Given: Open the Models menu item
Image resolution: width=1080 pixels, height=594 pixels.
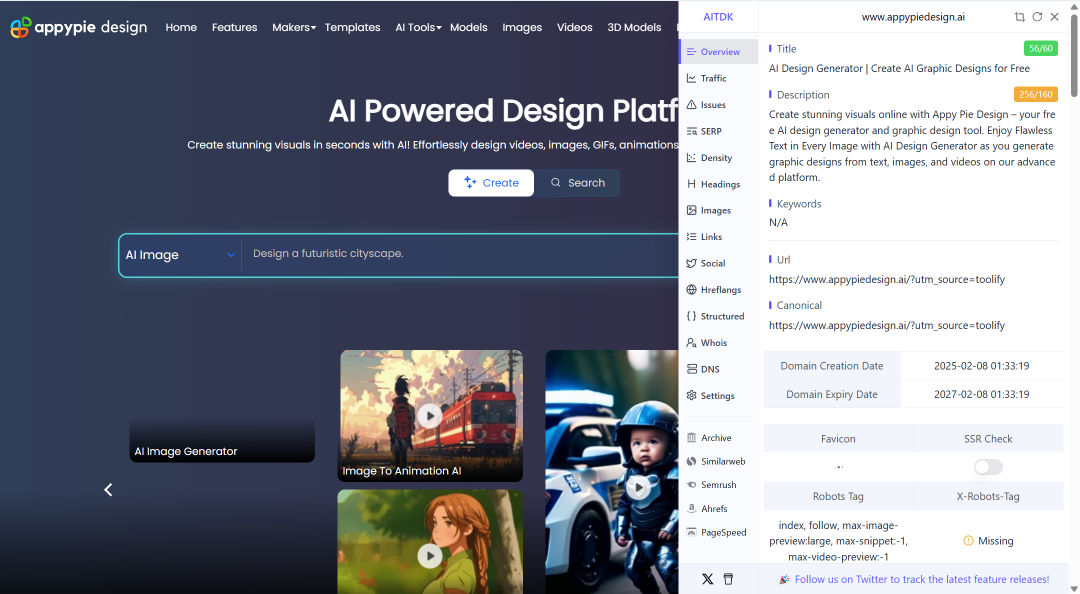Looking at the screenshot, I should coord(468,27).
